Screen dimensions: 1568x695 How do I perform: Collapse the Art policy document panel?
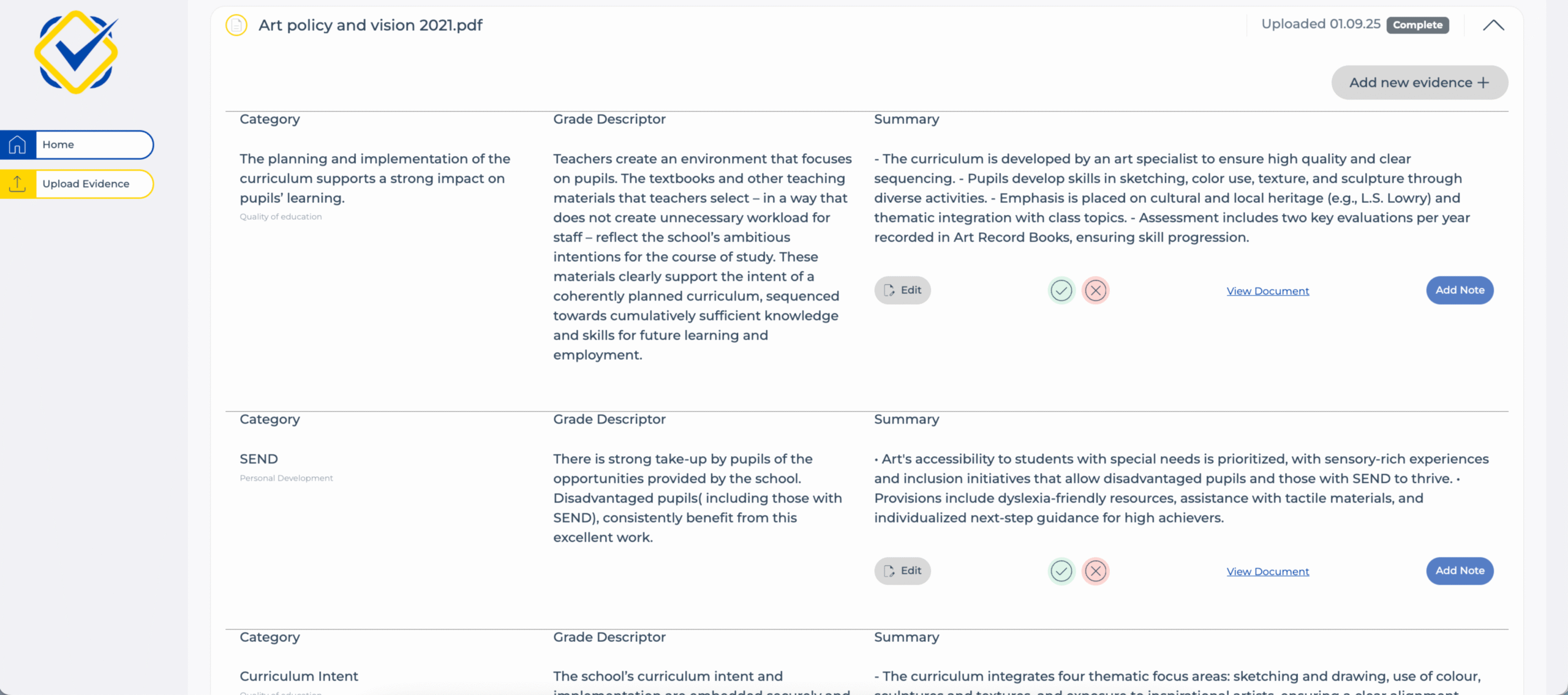1493,26
